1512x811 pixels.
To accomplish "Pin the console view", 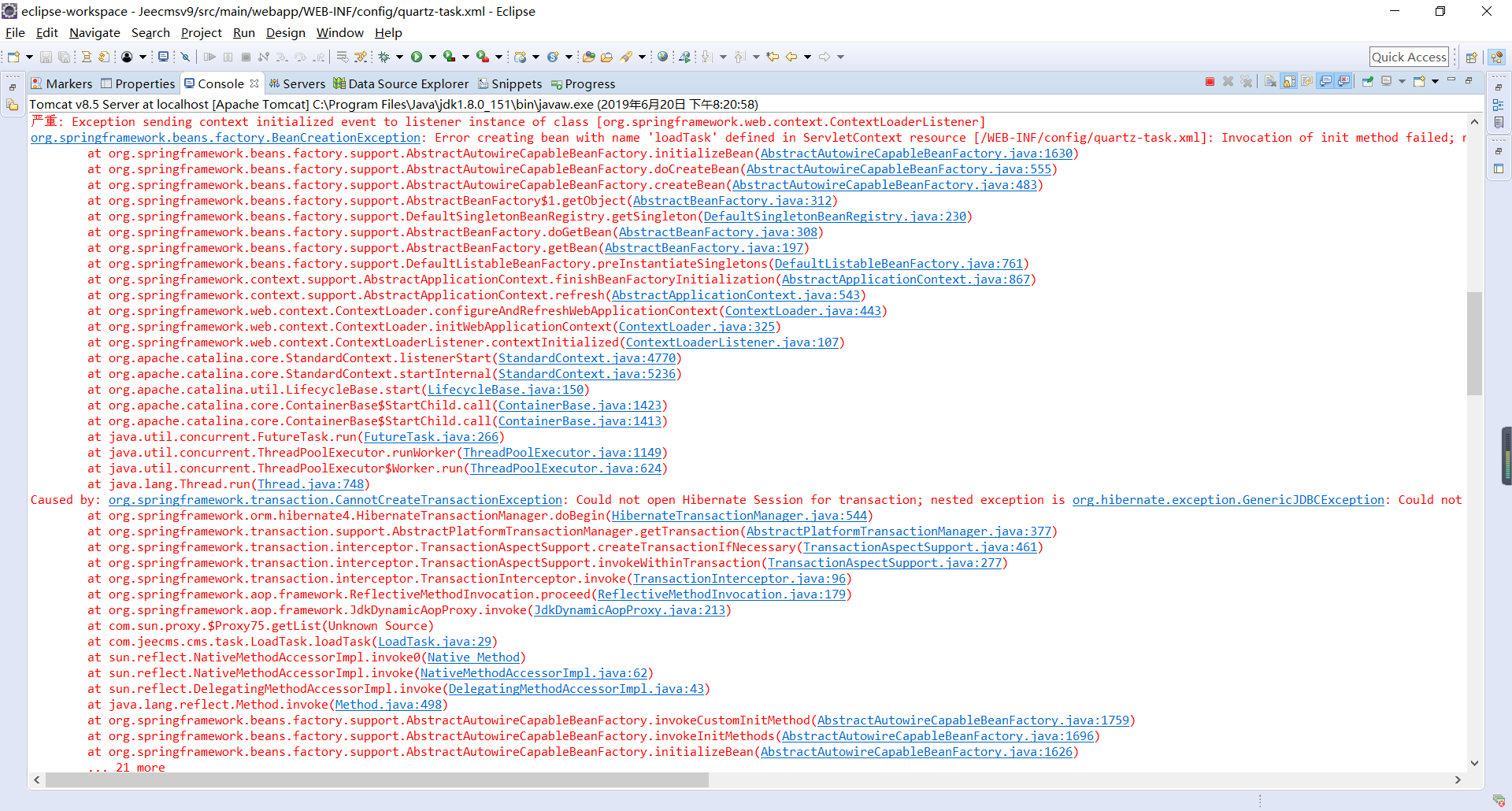I will 1367,82.
